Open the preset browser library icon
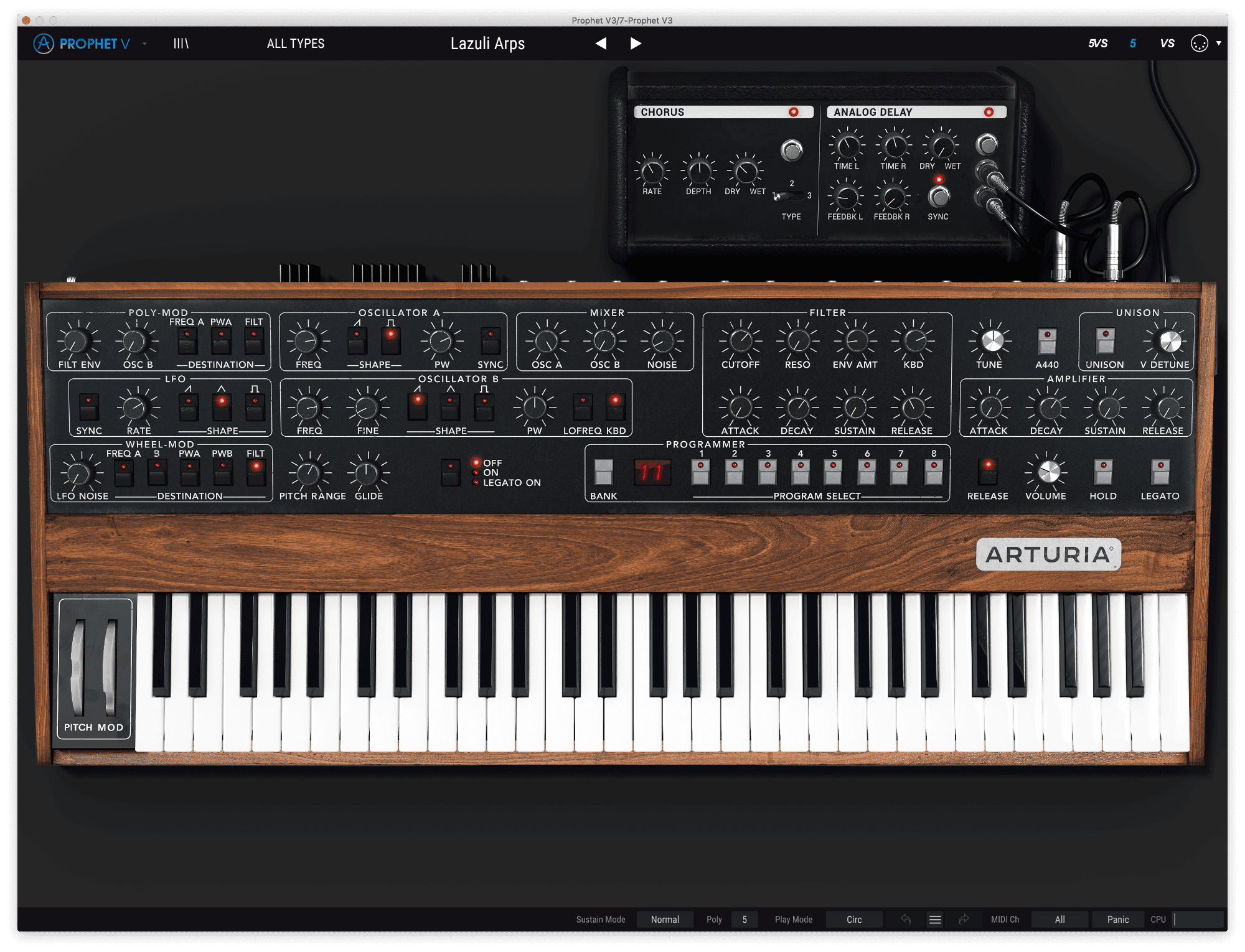The image size is (1245, 952). pos(181,44)
